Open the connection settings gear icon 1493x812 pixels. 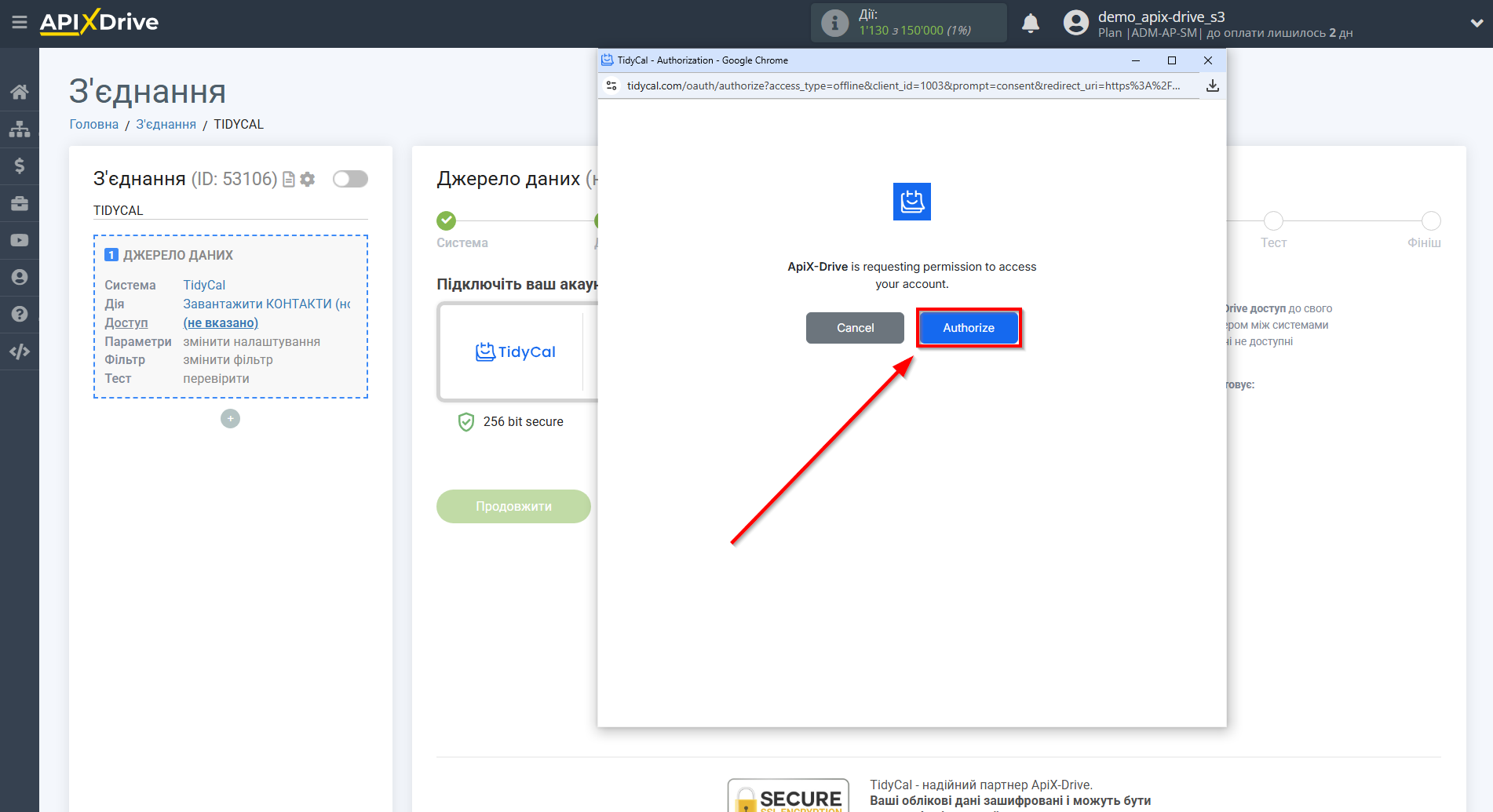click(x=308, y=180)
